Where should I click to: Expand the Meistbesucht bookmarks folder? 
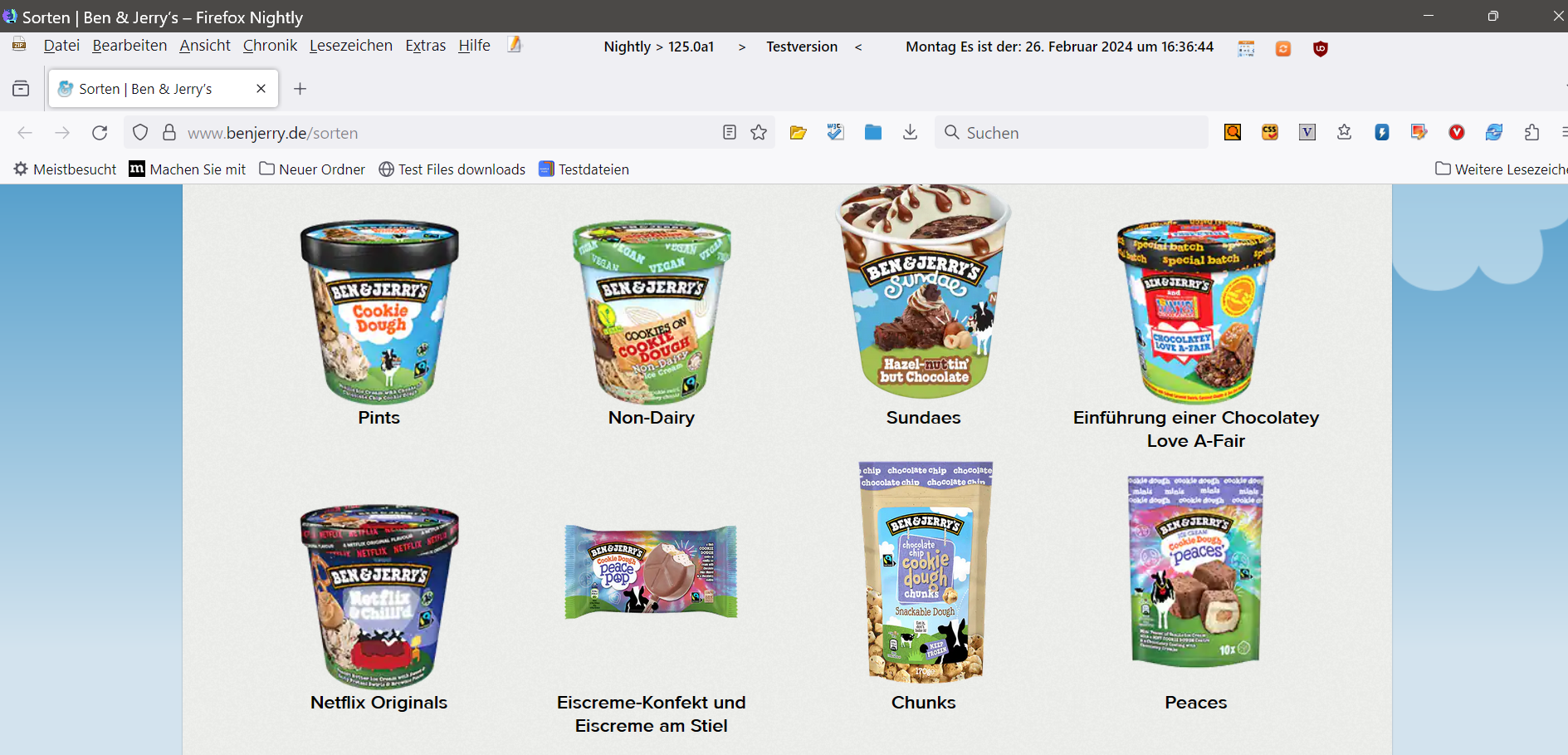coord(65,169)
